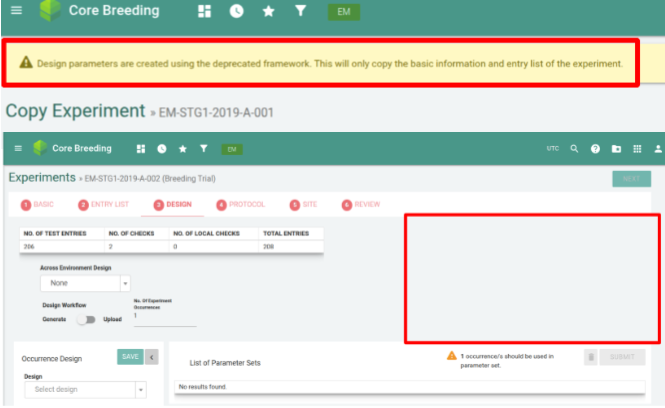
Task: Open the hamburger menu in top header
Action: pyautogui.click(x=15, y=12)
